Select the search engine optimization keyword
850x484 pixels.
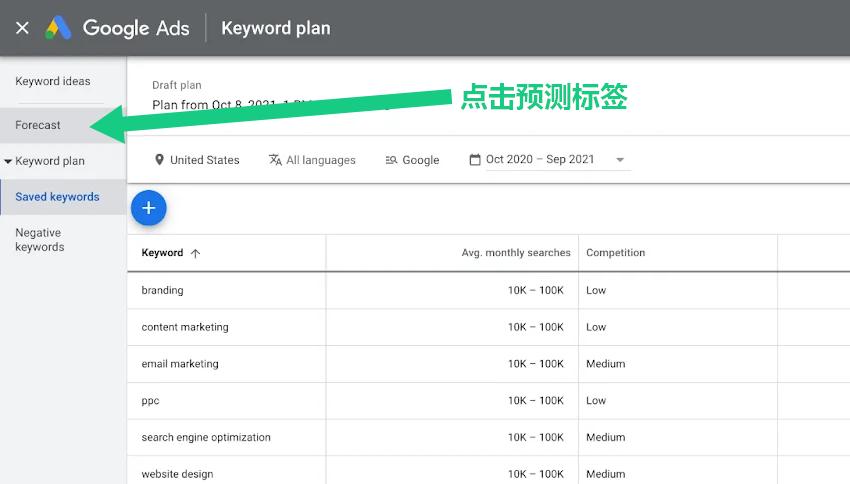pos(206,437)
